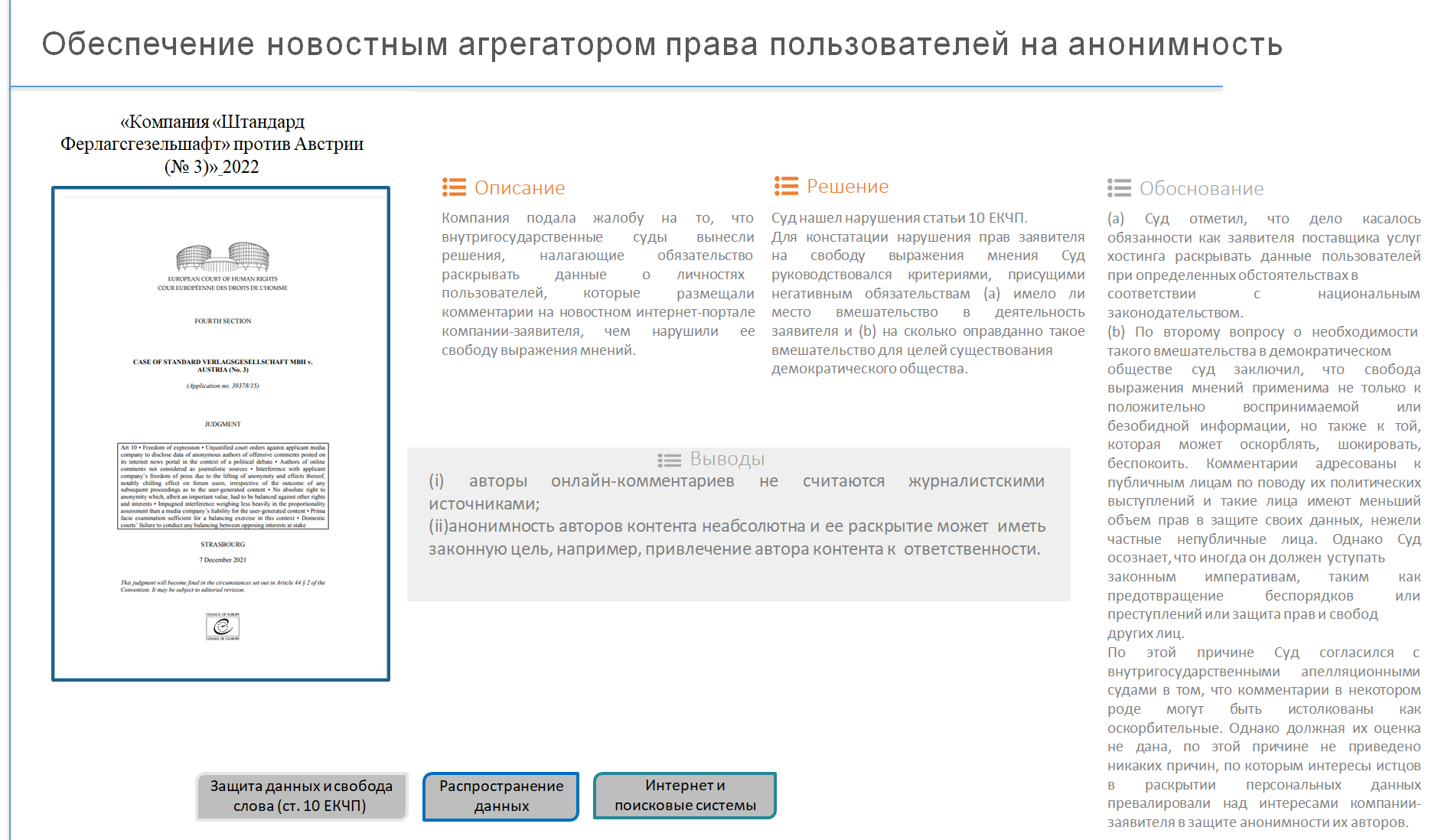Click the date '7 December 2021' on cover
The height and width of the screenshot is (840, 1438).
pos(223,560)
